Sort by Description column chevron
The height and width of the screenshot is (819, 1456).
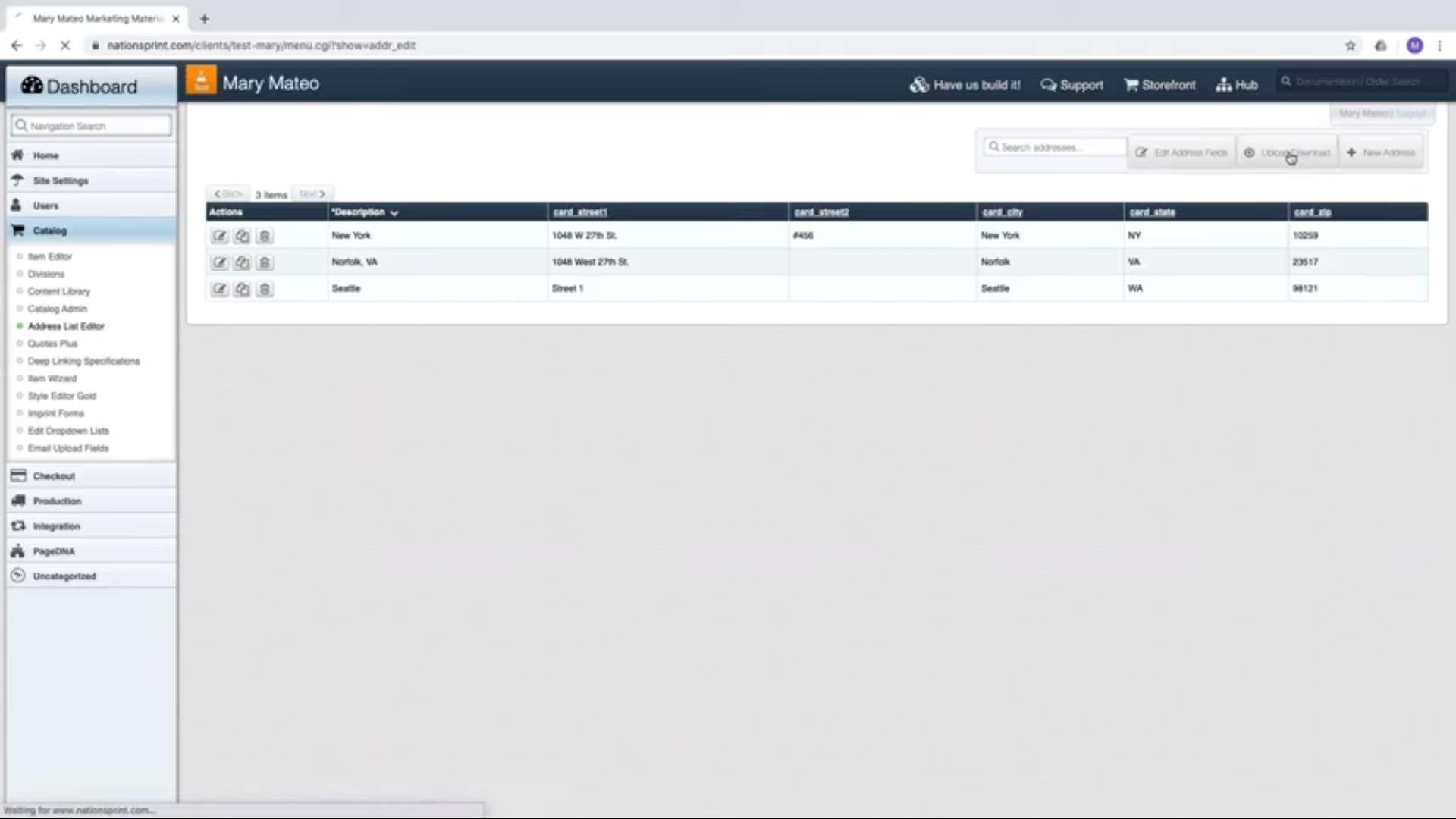coord(394,213)
